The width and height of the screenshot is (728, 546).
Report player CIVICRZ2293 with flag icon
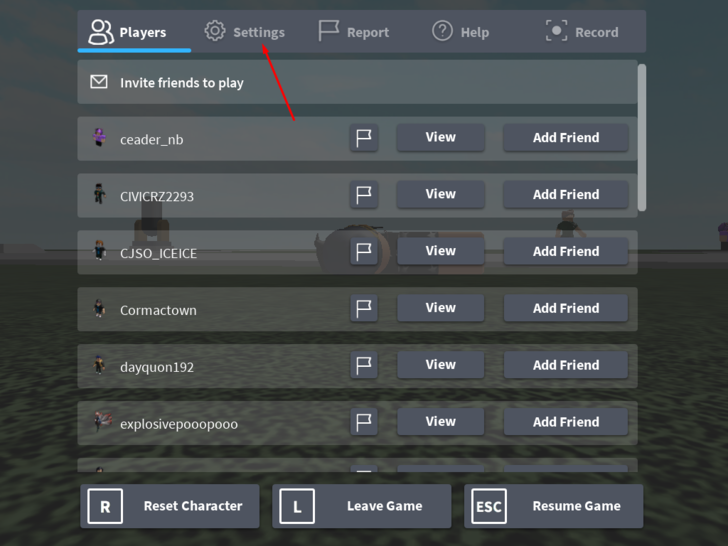pos(364,195)
